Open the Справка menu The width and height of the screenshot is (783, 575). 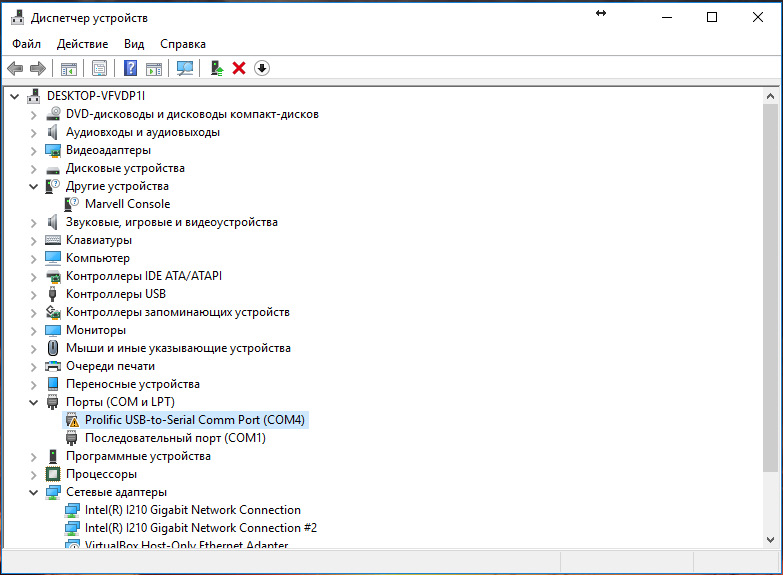tap(183, 44)
